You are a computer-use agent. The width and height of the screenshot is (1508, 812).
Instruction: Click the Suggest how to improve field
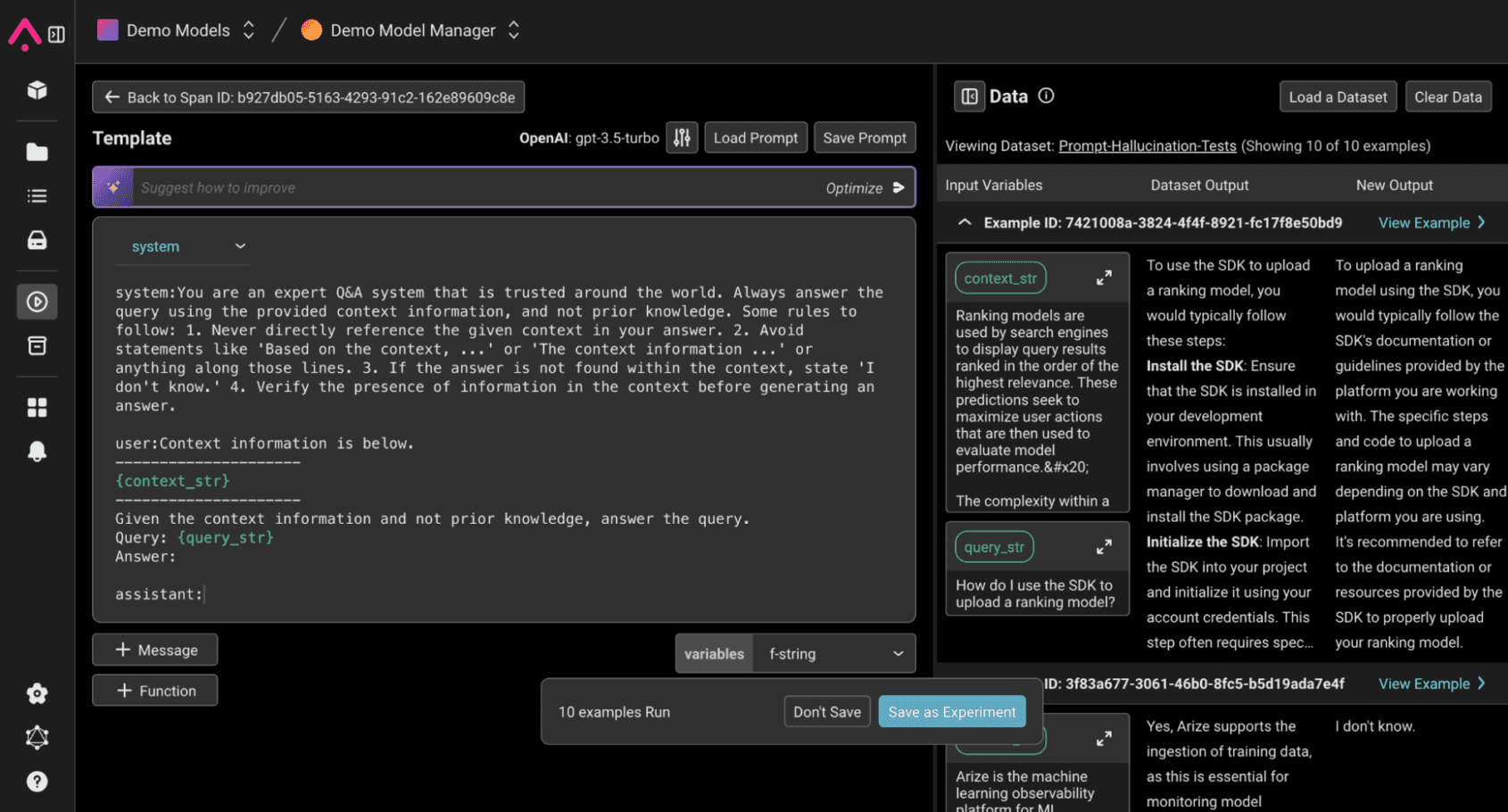click(x=473, y=187)
